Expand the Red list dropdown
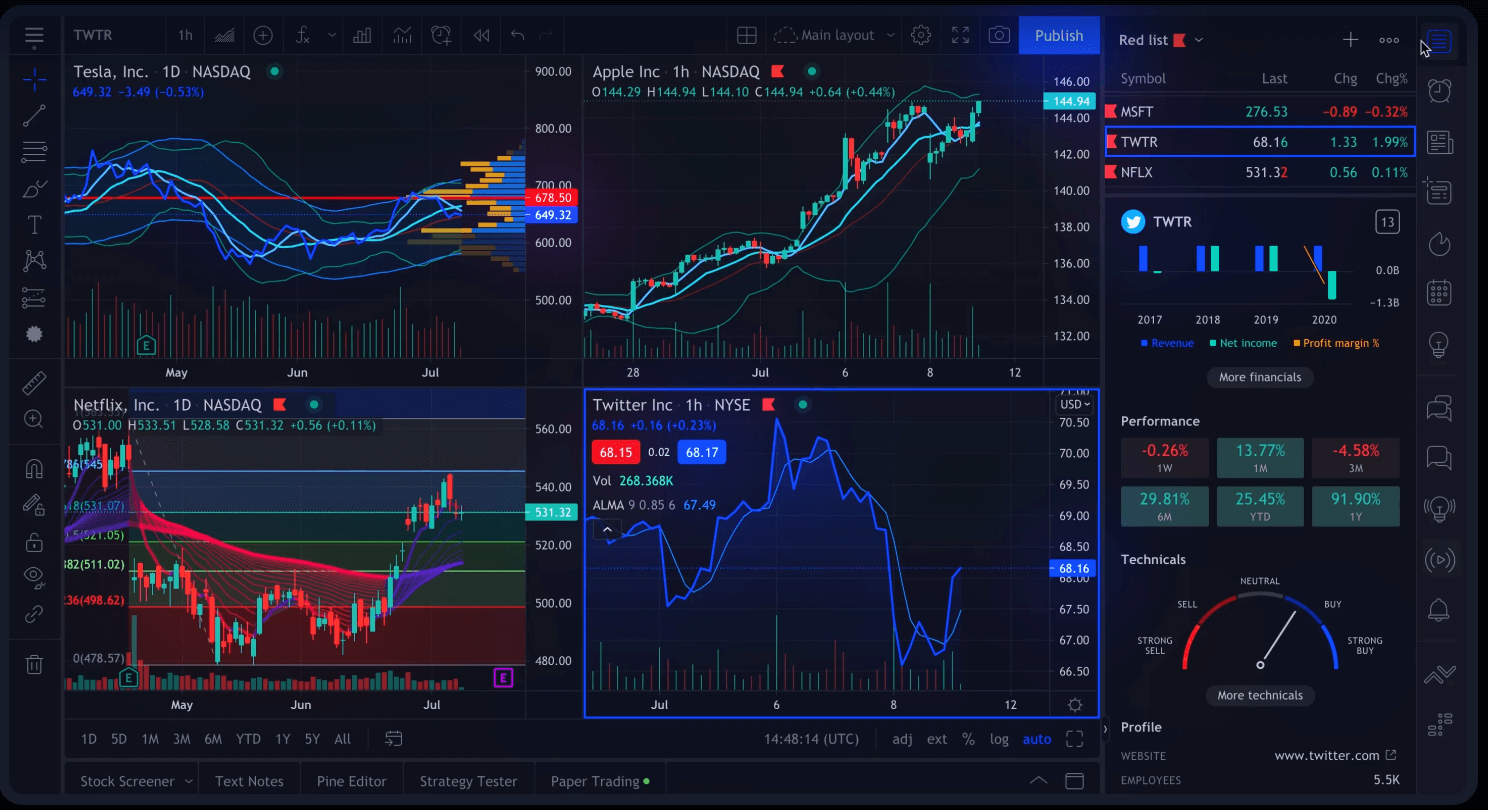Image resolution: width=1488 pixels, height=810 pixels. (x=1198, y=40)
